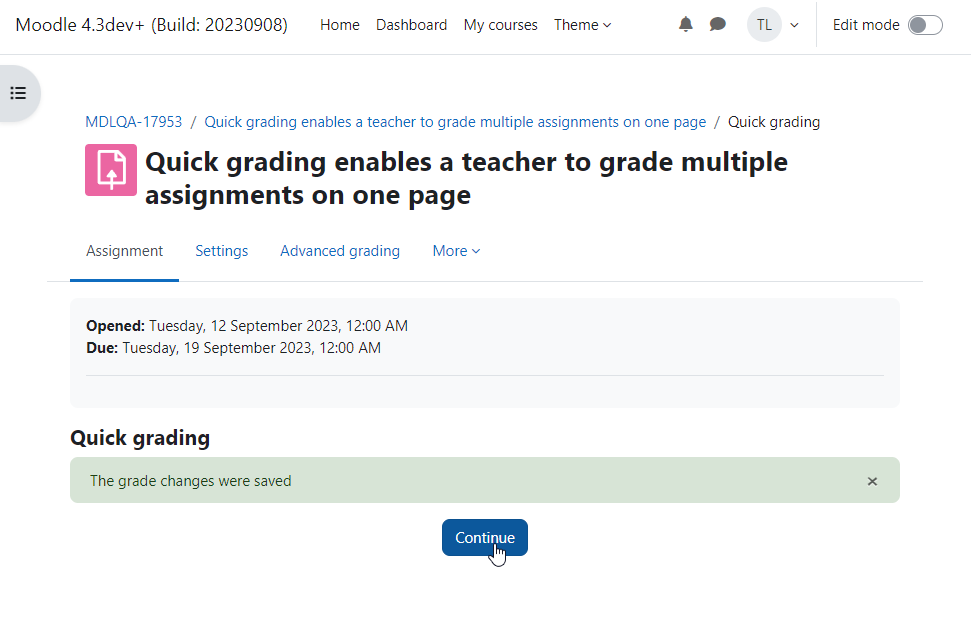
Task: Click the Continue button
Action: click(x=485, y=537)
